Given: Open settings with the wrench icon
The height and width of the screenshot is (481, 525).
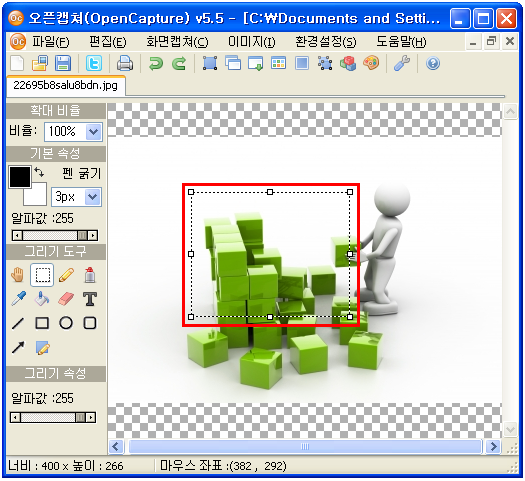Looking at the screenshot, I should pyautogui.click(x=402, y=63).
